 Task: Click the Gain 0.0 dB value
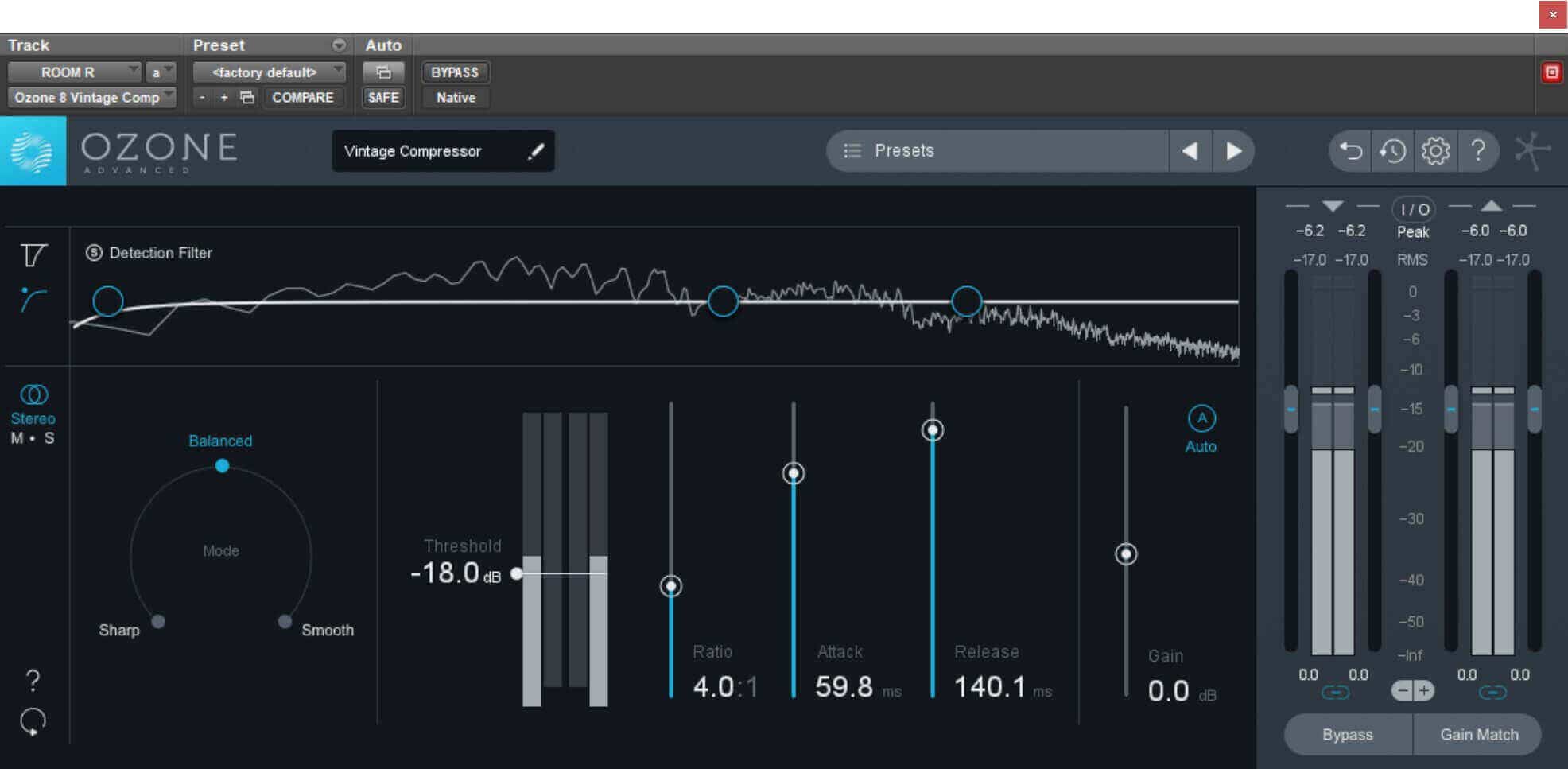pyautogui.click(x=1182, y=691)
